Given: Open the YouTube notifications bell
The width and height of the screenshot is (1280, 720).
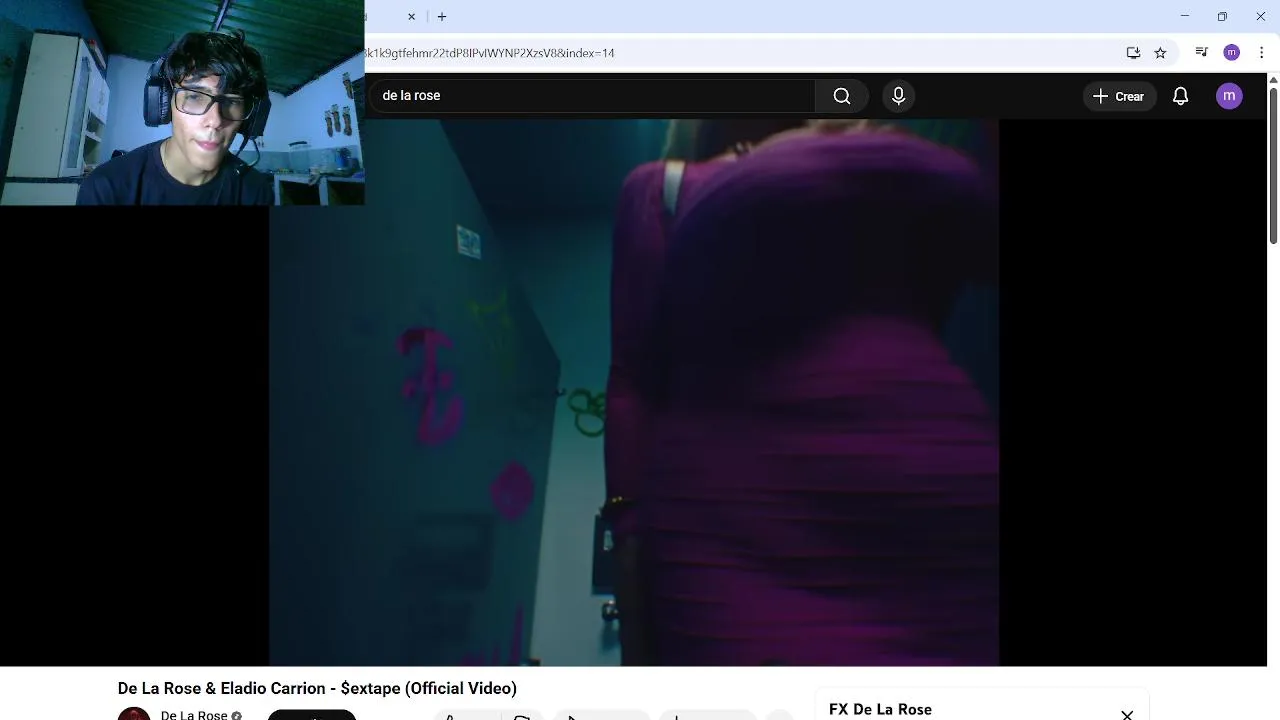Looking at the screenshot, I should pyautogui.click(x=1181, y=96).
